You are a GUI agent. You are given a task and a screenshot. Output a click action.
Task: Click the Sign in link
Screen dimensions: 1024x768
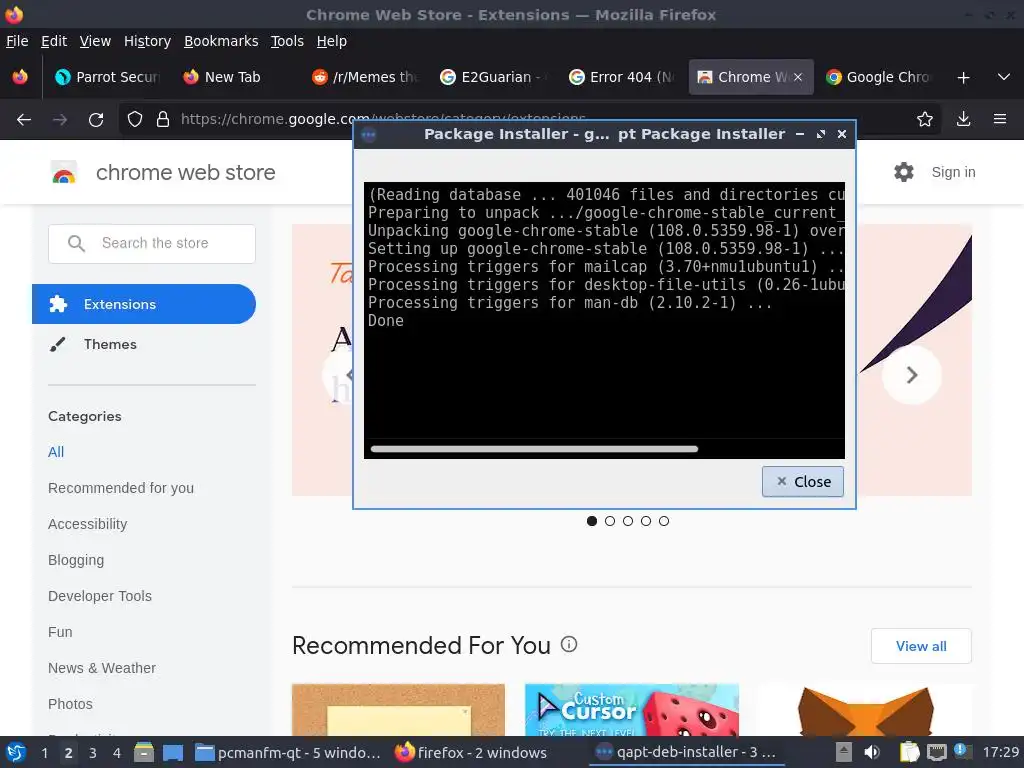click(x=953, y=172)
